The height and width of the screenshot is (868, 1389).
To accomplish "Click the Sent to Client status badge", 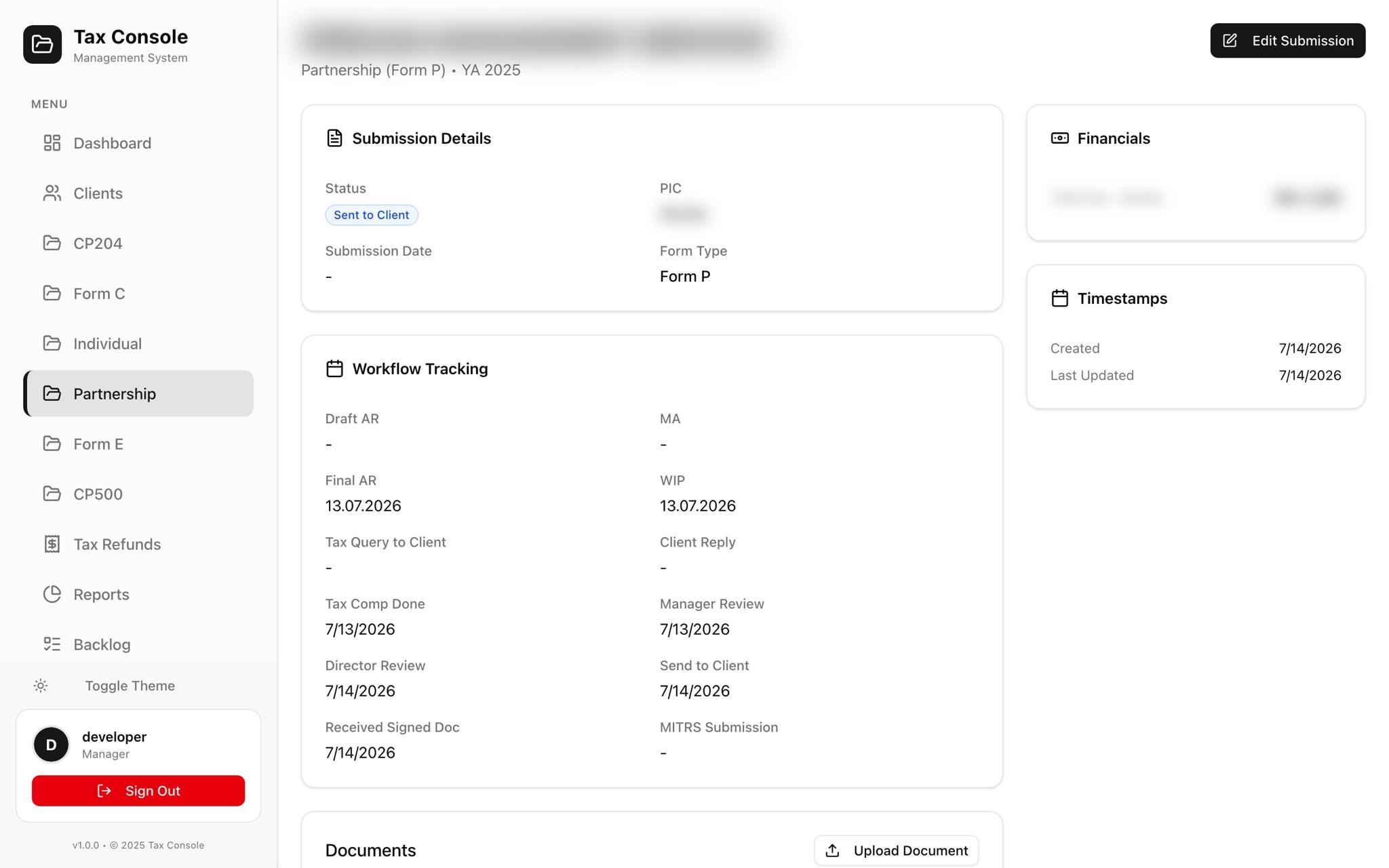I will [372, 215].
